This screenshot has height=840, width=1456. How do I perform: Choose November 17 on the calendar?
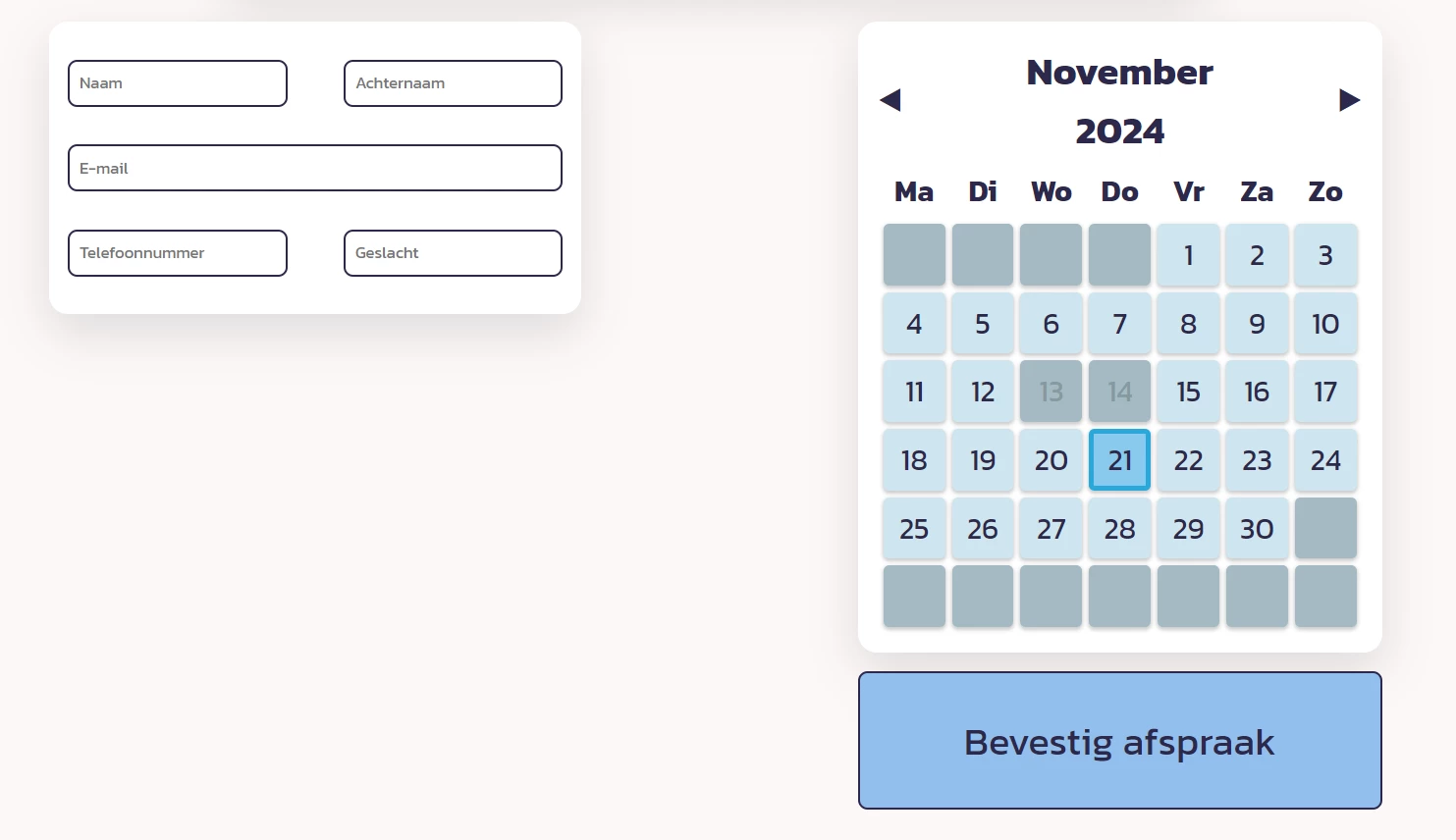click(1325, 392)
